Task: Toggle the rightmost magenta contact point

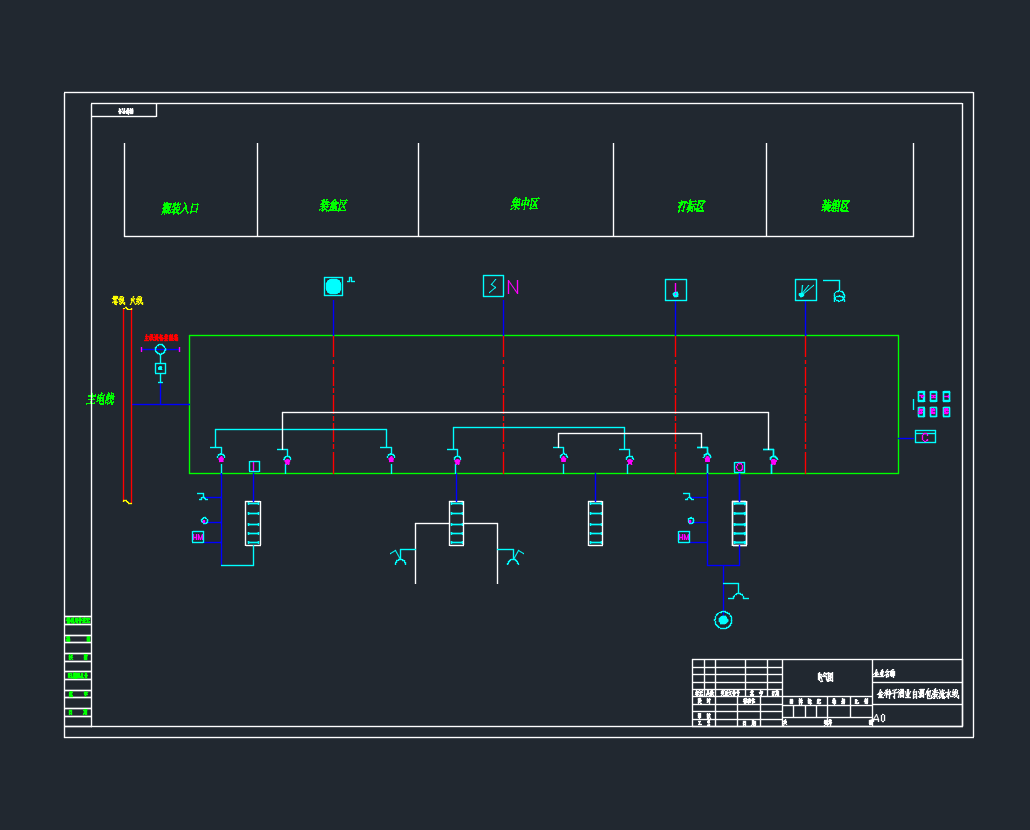Action: (772, 461)
